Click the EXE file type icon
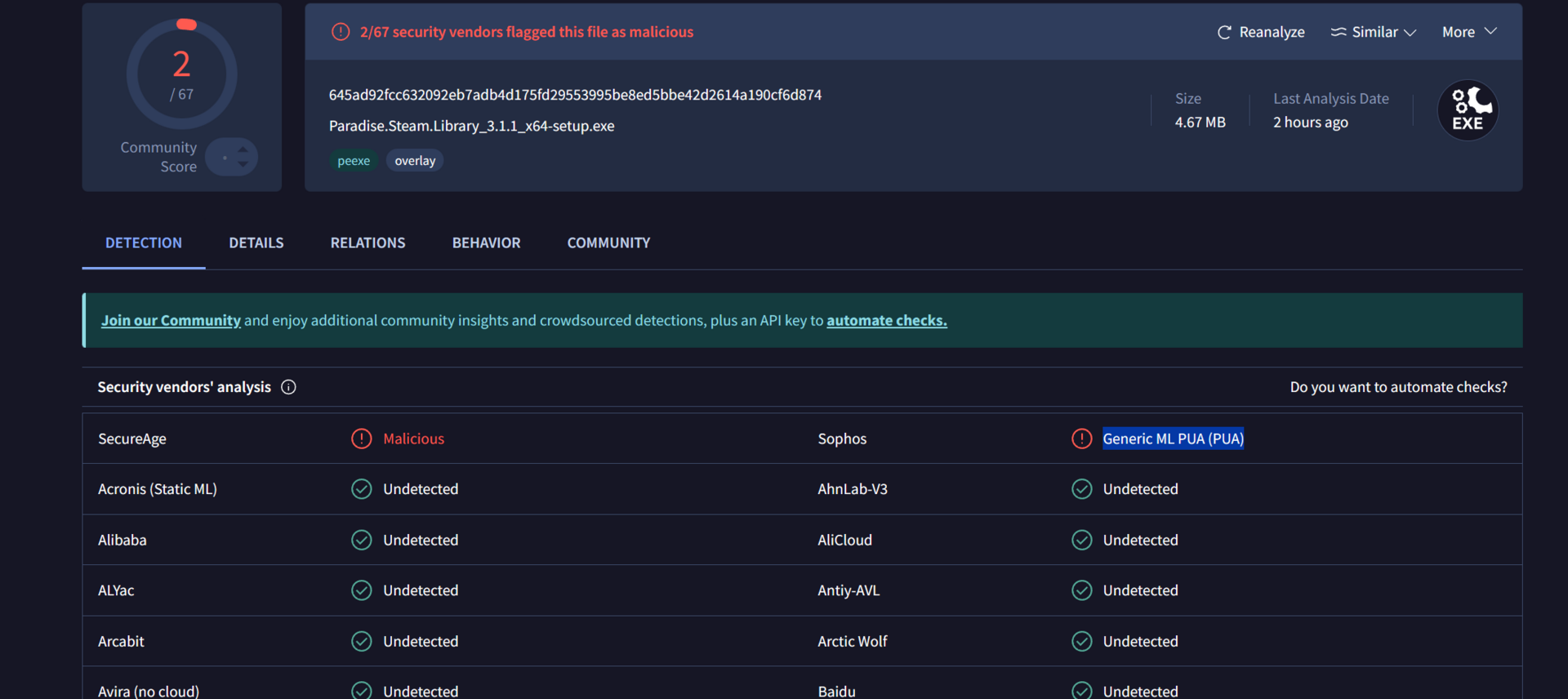The width and height of the screenshot is (1568, 699). tap(1468, 110)
